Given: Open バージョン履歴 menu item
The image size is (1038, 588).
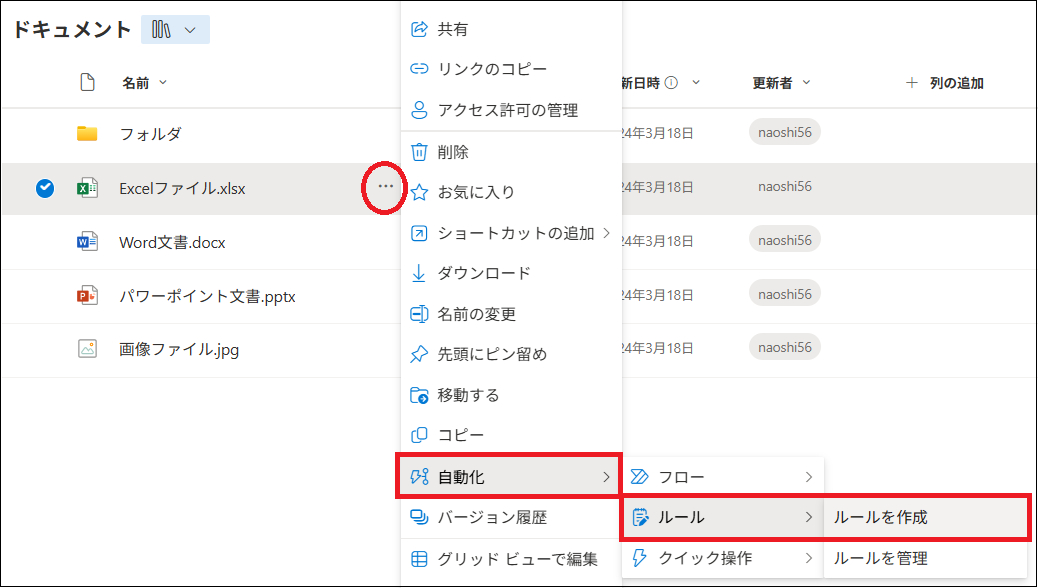Looking at the screenshot, I should click(x=511, y=517).
